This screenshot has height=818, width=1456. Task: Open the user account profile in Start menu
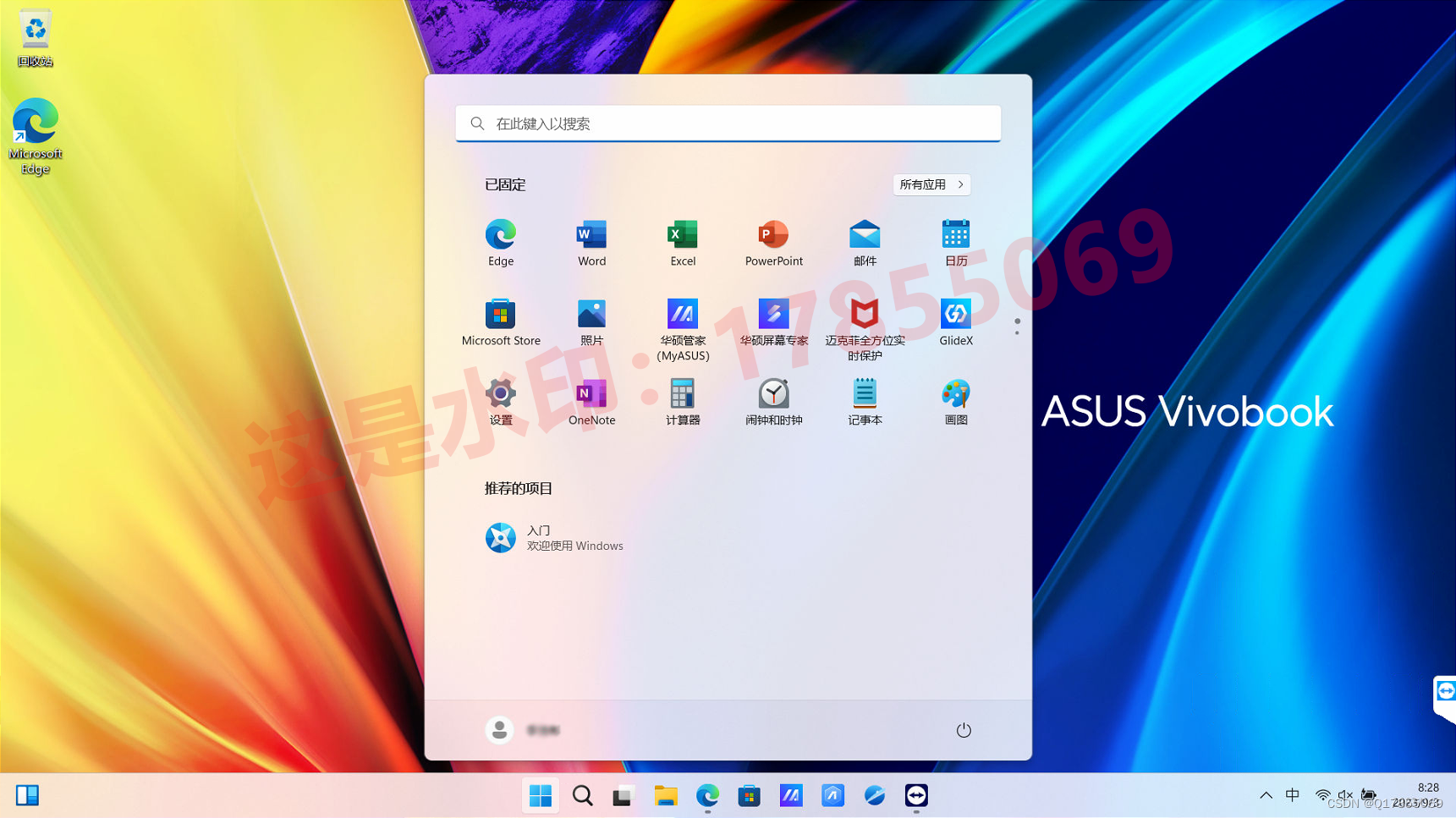(523, 730)
